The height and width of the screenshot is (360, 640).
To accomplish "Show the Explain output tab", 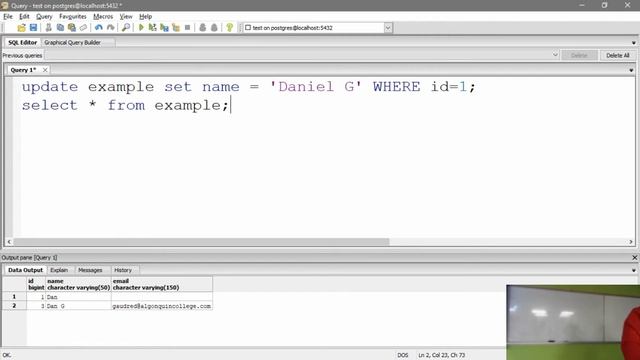I will [59, 270].
